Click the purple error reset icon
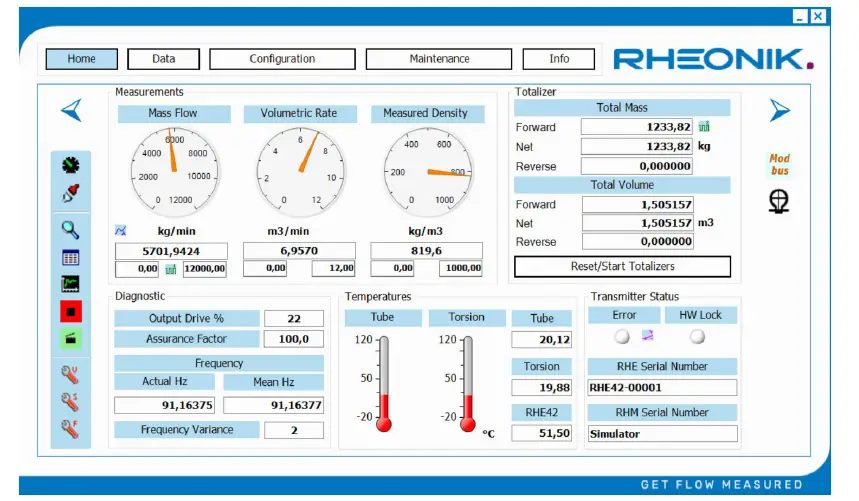 point(648,335)
